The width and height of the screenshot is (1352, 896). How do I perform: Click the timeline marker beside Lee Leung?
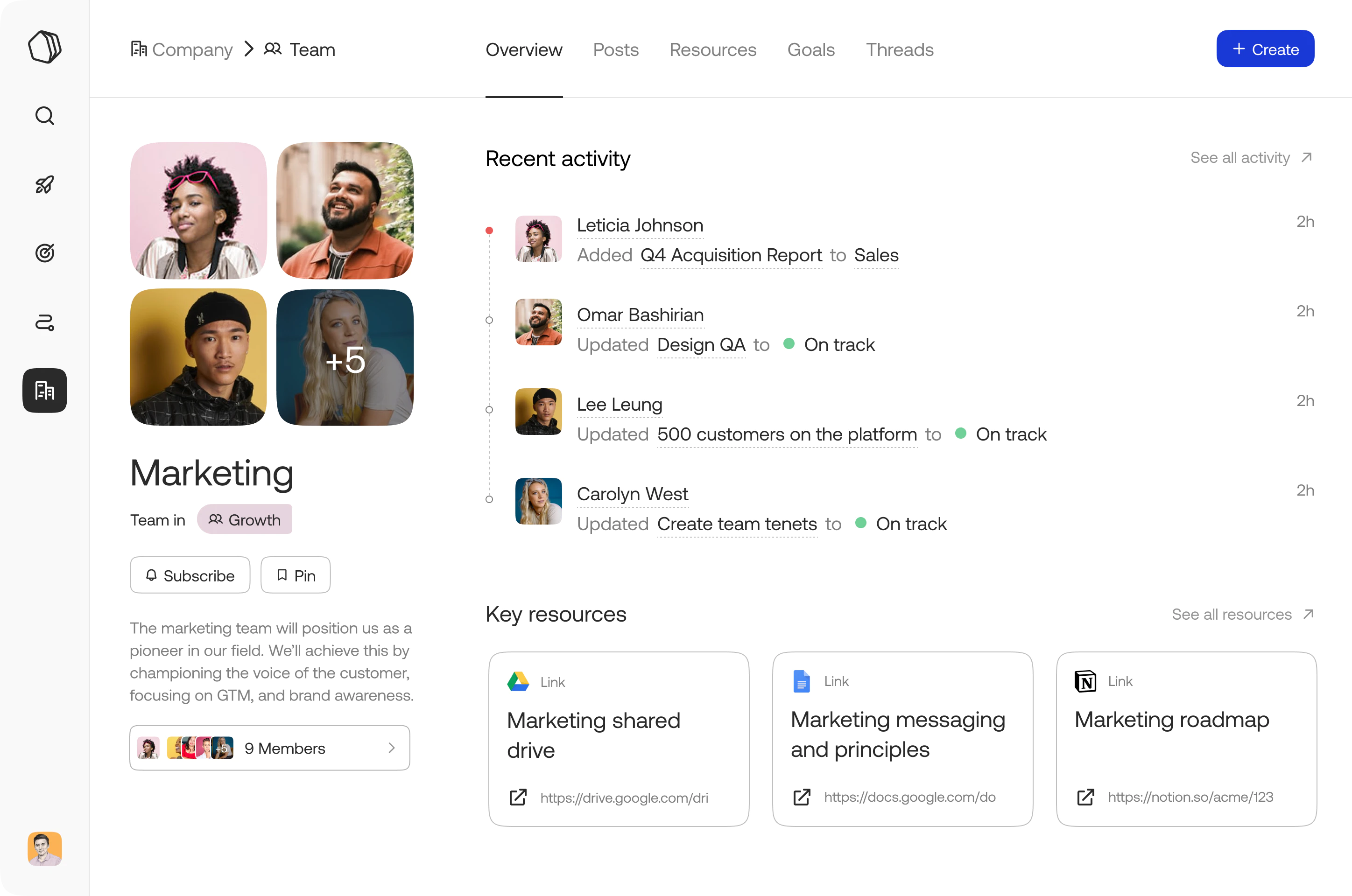[489, 410]
